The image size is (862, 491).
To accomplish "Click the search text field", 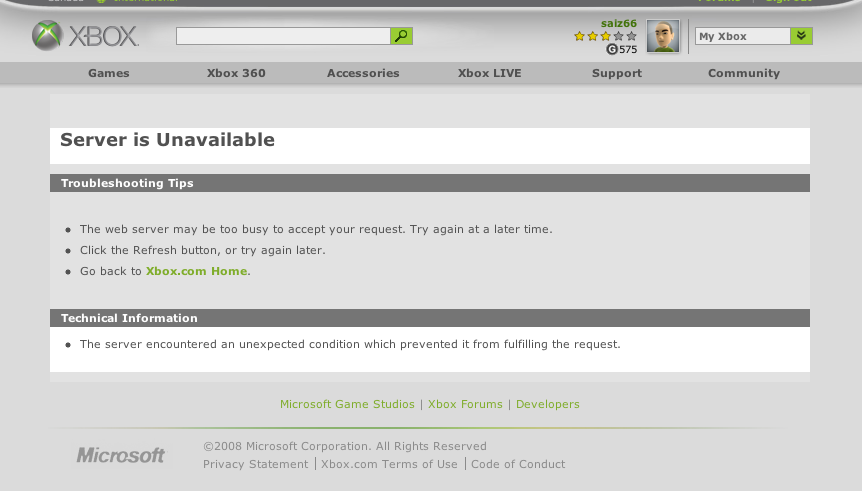I will pos(283,36).
